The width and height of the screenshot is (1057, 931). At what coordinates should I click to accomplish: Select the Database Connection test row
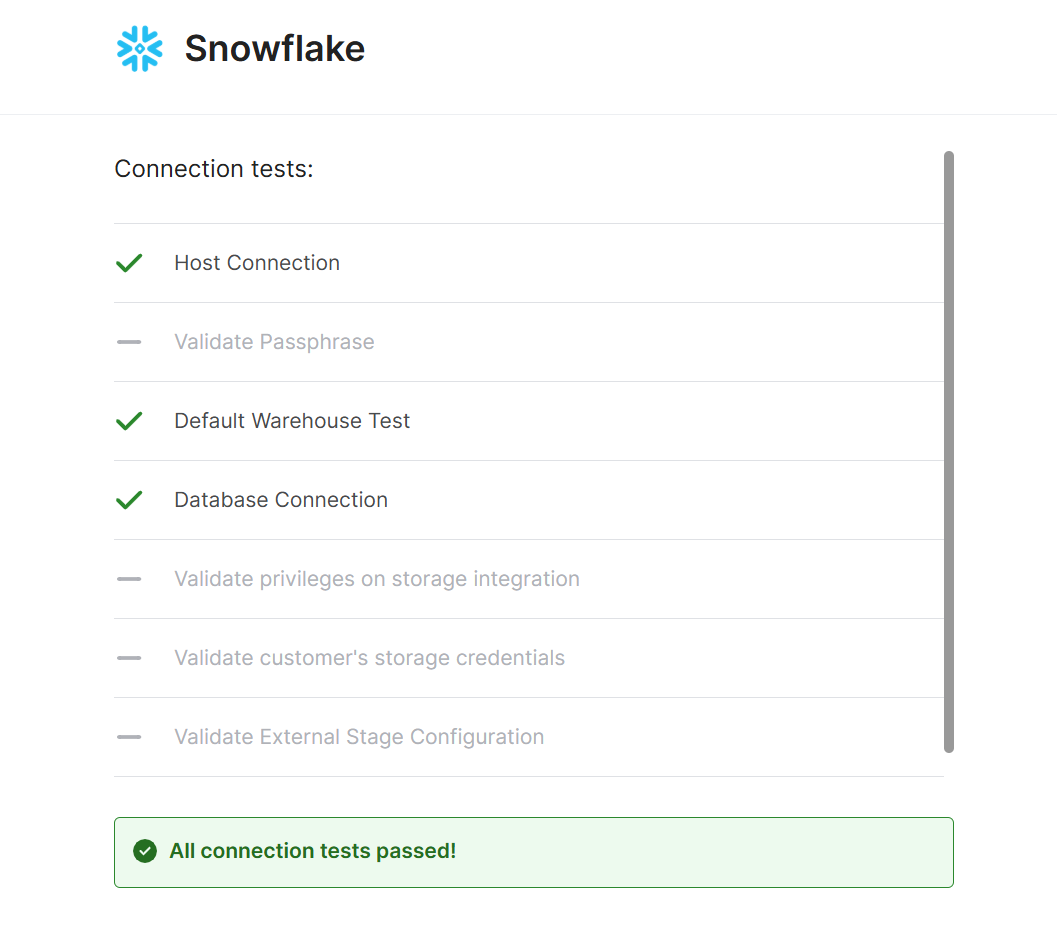coord(528,500)
